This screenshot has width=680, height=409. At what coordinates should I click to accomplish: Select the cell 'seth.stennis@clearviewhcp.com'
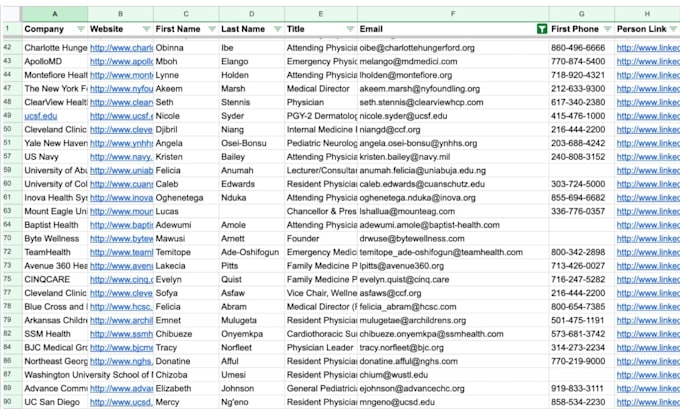(x=453, y=102)
